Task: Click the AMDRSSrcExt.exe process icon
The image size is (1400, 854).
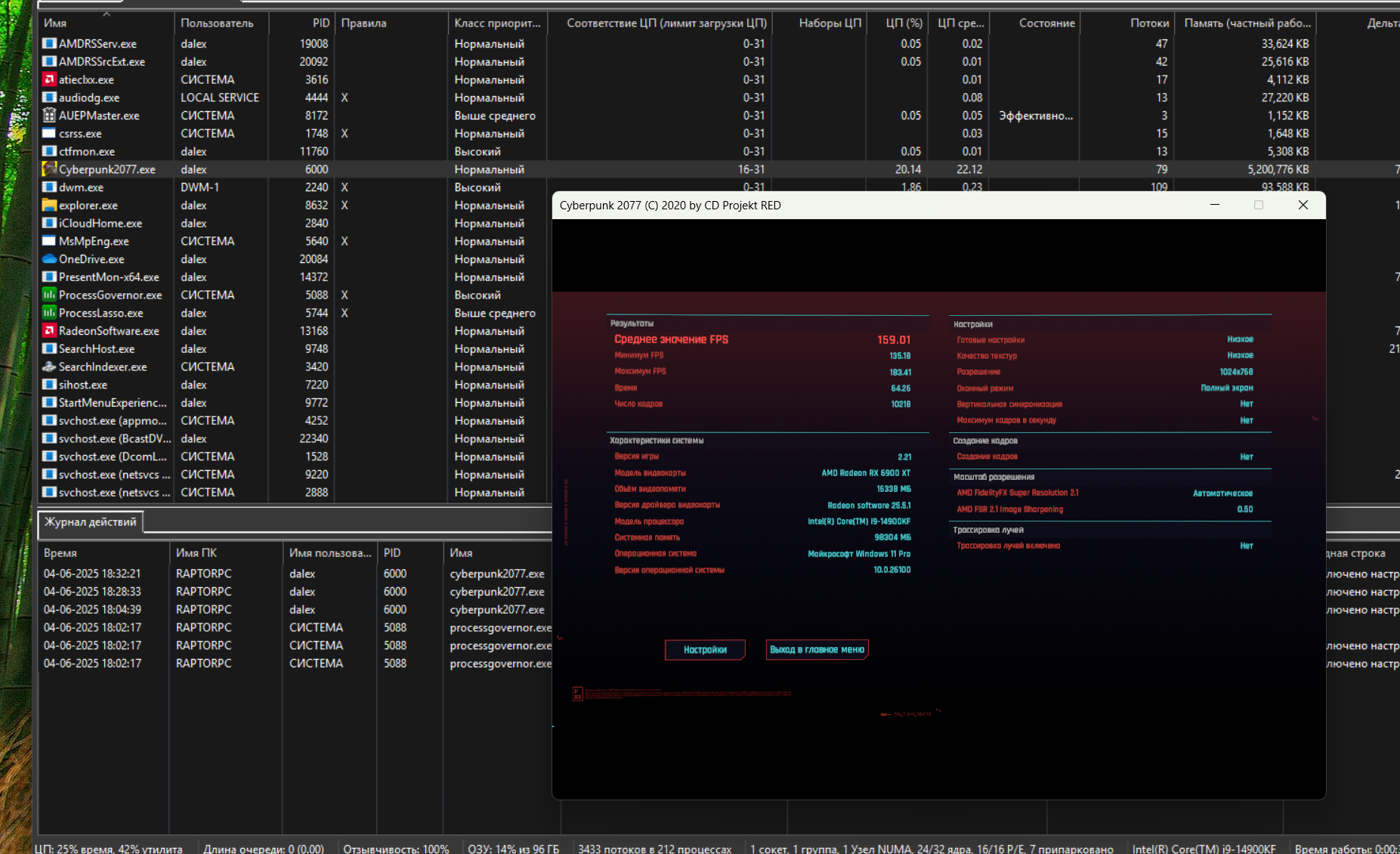Action: (x=49, y=62)
